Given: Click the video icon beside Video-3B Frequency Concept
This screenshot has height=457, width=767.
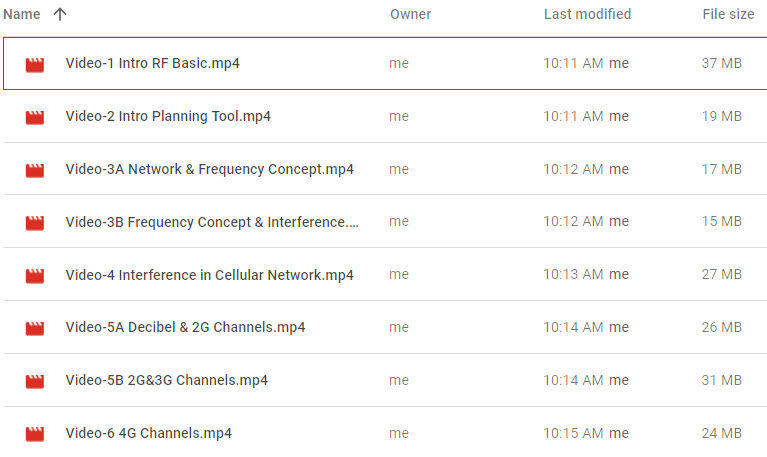Looking at the screenshot, I should [x=35, y=222].
